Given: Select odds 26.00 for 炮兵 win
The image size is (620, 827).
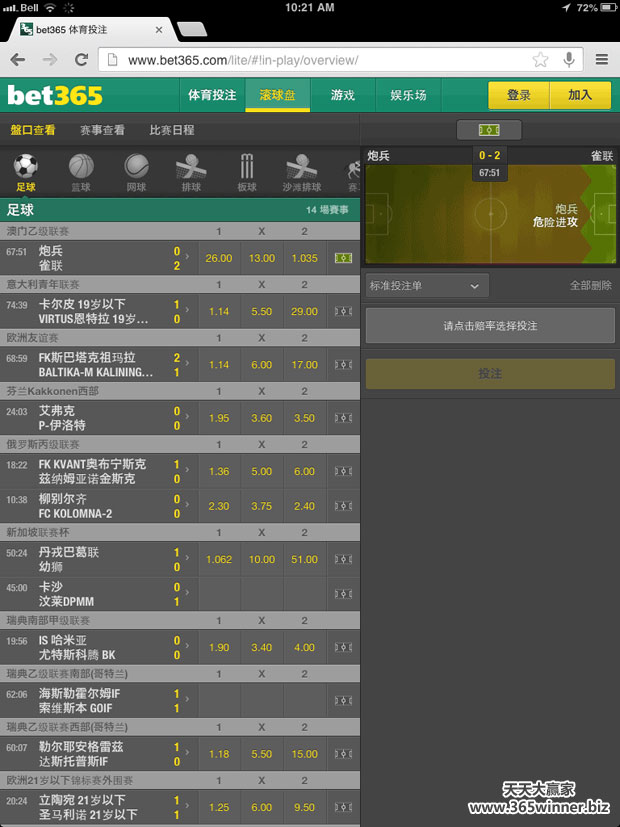Looking at the screenshot, I should 219,258.
